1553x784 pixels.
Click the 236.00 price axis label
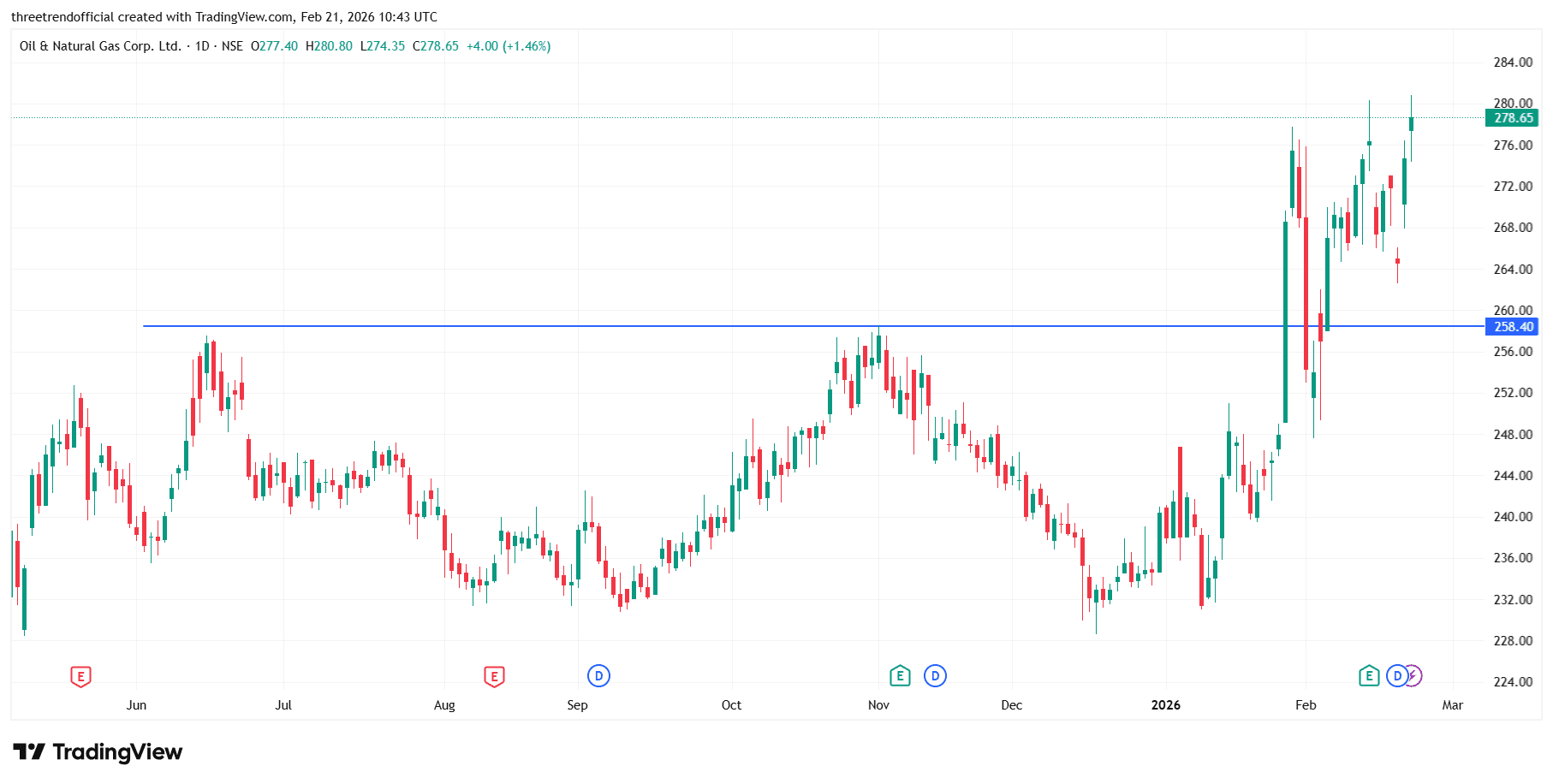(x=1513, y=558)
